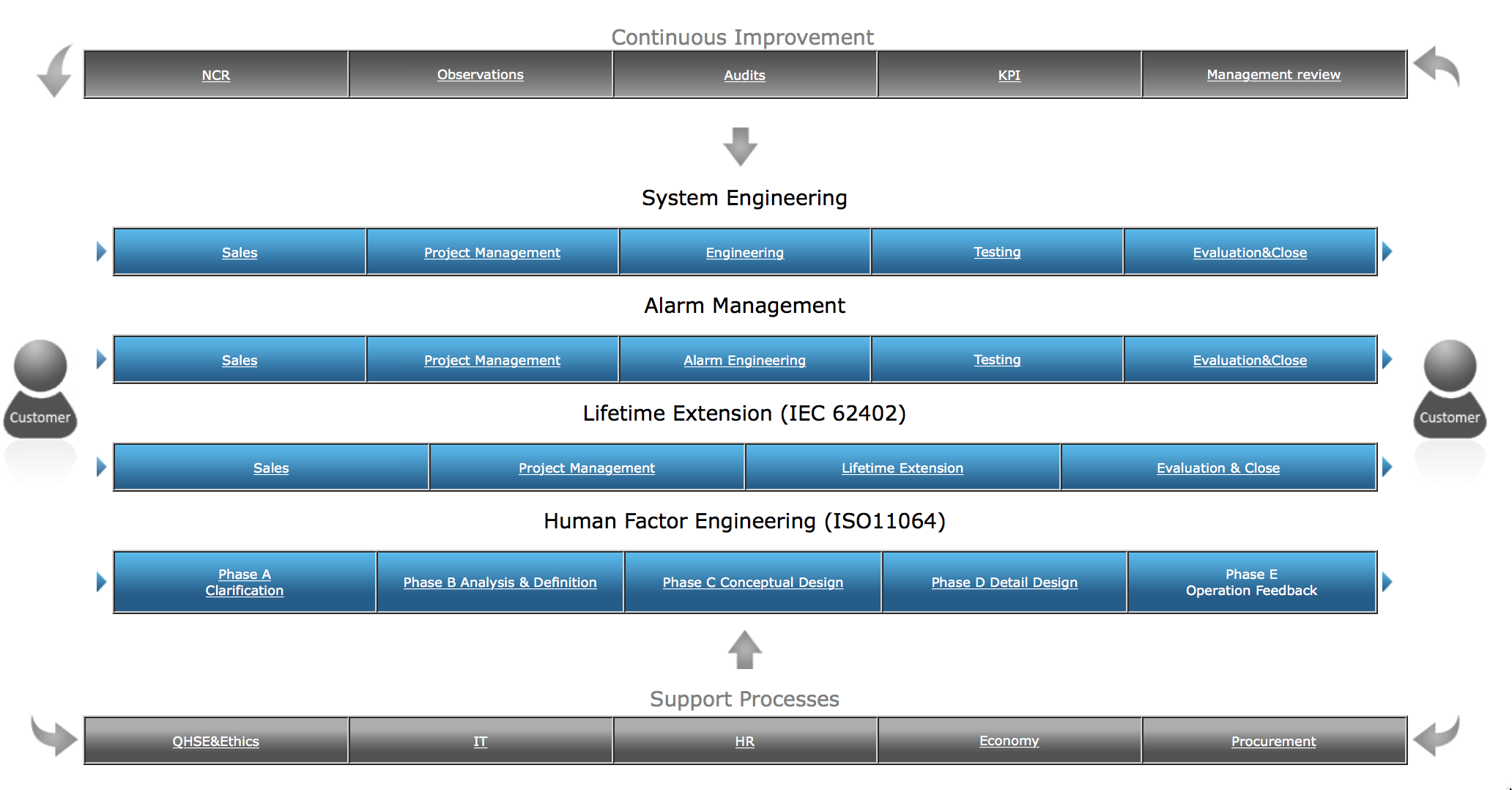The width and height of the screenshot is (1512, 790).
Task: Click curved arrow right of Procurement
Action: coord(1437,736)
